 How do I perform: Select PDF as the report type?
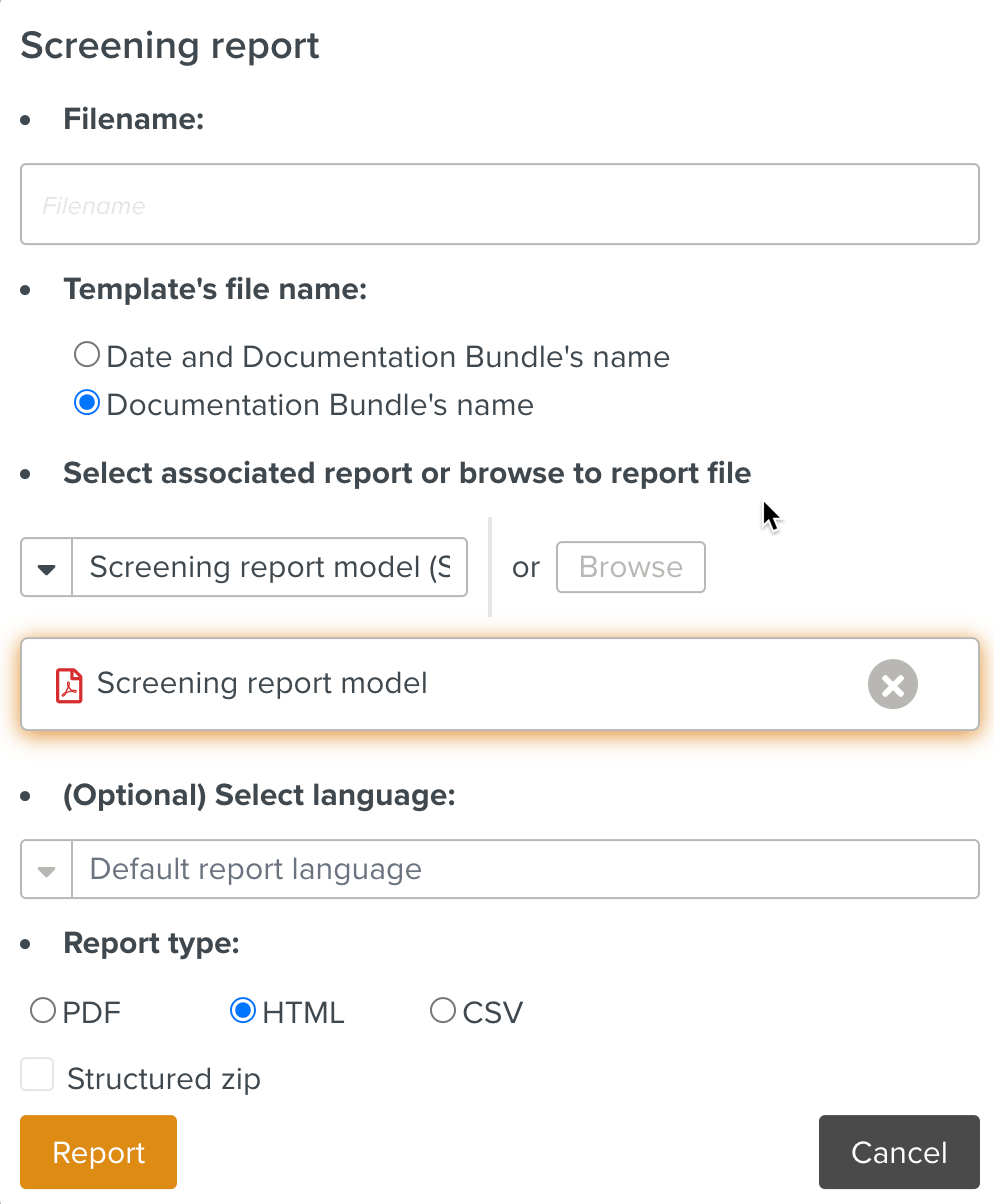pyautogui.click(x=43, y=1011)
